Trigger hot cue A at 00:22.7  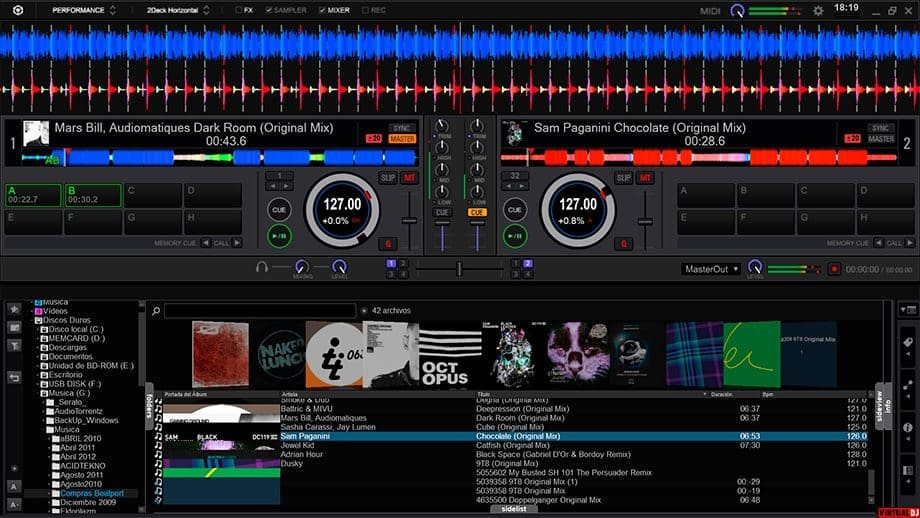33,195
